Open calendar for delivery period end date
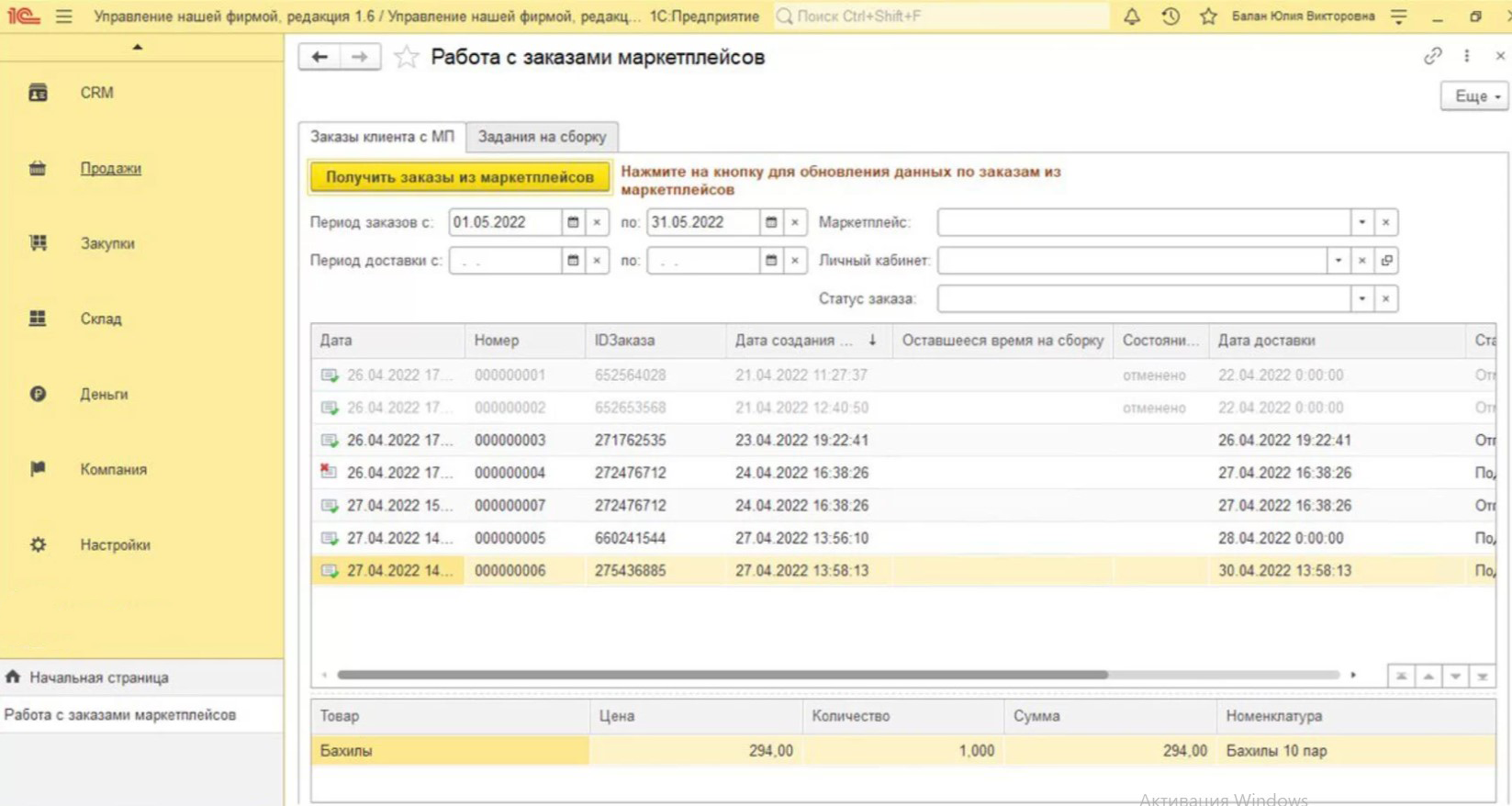The width and height of the screenshot is (1512, 806). click(771, 261)
